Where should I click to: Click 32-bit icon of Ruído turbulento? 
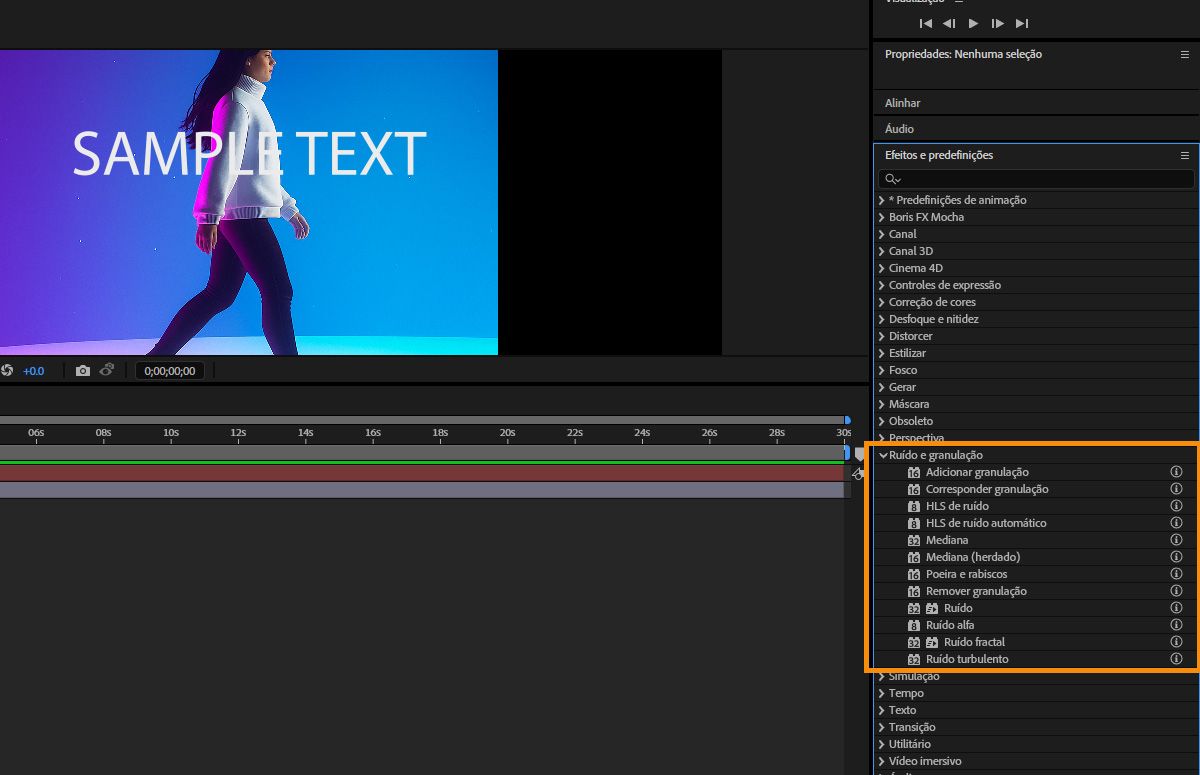[x=914, y=659]
